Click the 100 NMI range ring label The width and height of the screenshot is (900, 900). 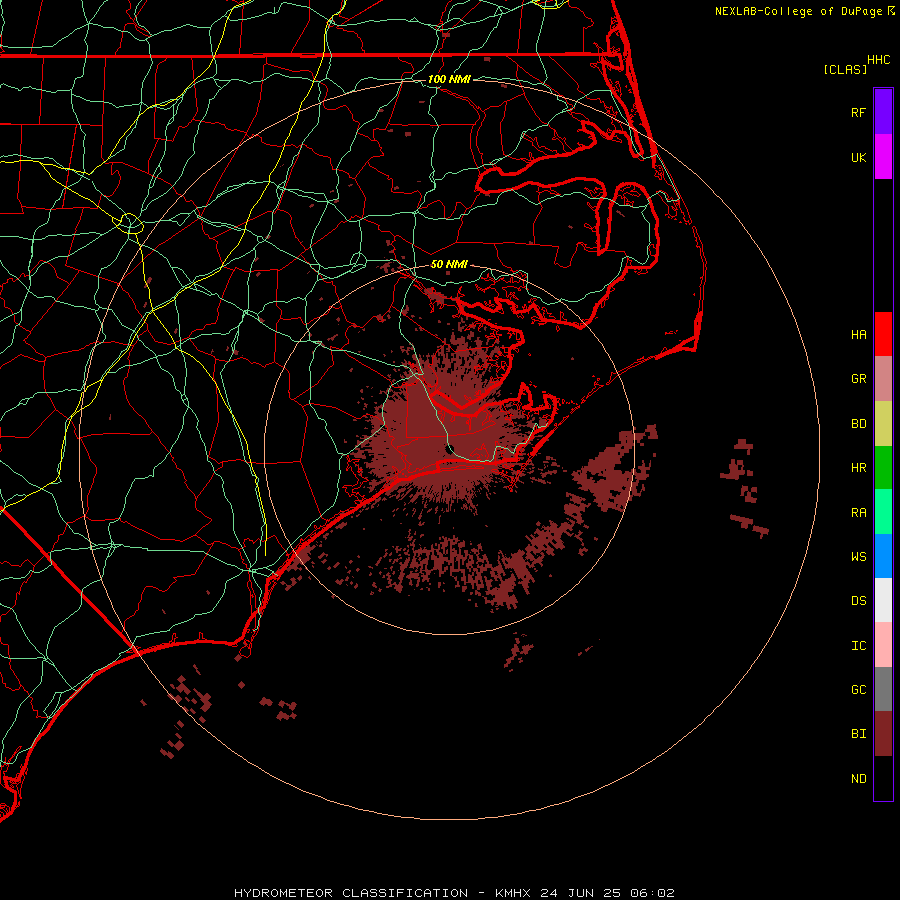[449, 79]
